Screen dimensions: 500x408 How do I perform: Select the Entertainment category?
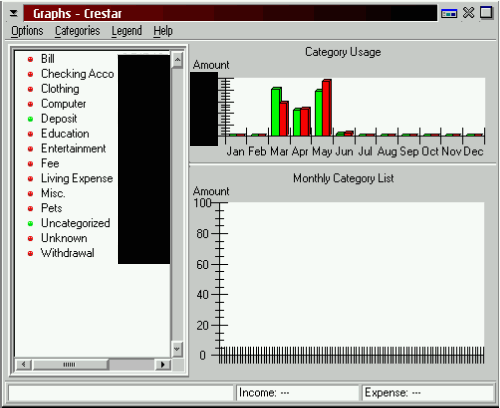point(73,149)
